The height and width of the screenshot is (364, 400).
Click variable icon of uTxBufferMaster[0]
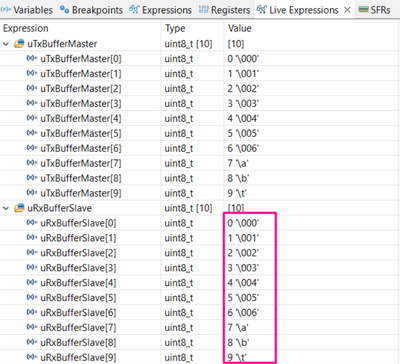coord(31,58)
